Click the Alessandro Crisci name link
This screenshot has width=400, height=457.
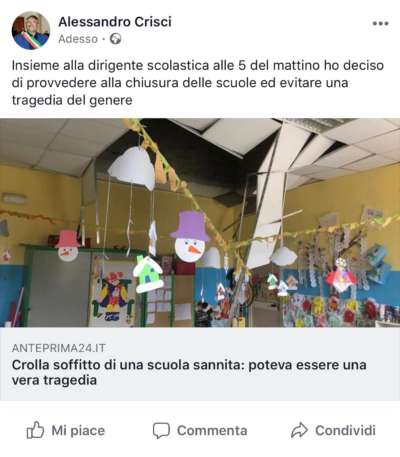(115, 22)
